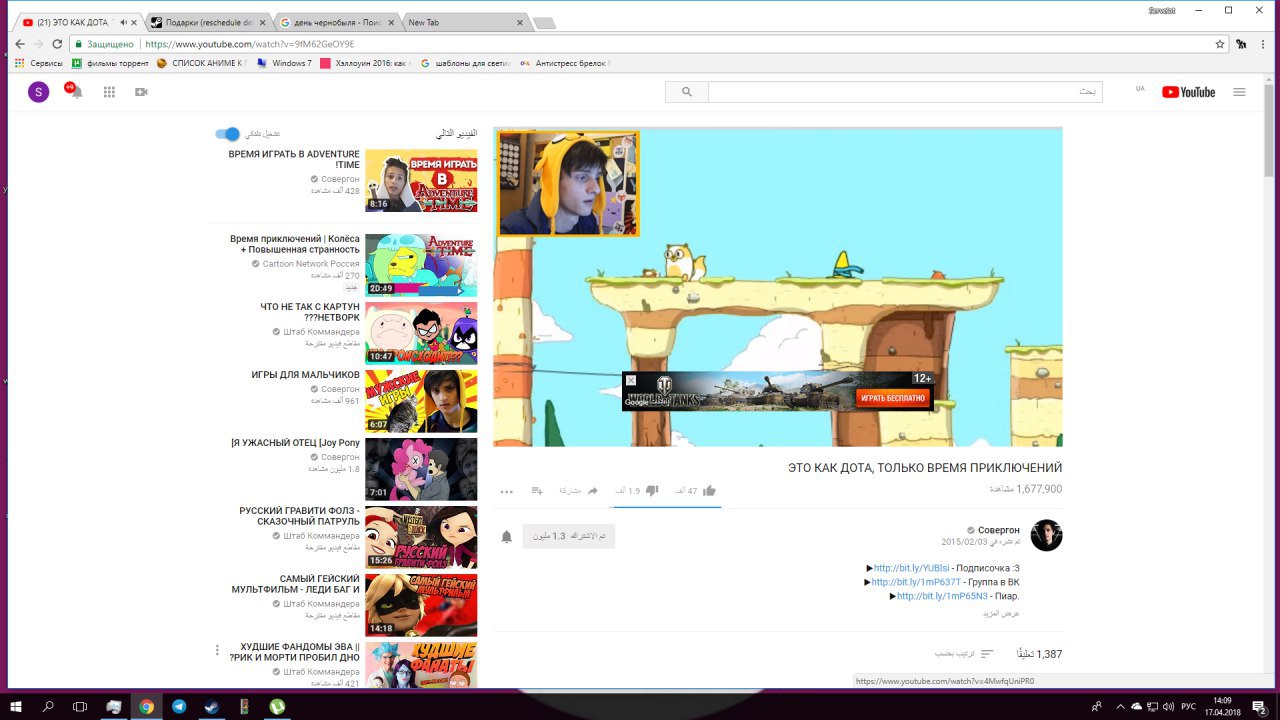Image resolution: width=1280 pixels, height=720 pixels.
Task: Open ИГРЫ ДЛЯ МАЛЬЧИКОВ video thumbnail
Action: 421,401
